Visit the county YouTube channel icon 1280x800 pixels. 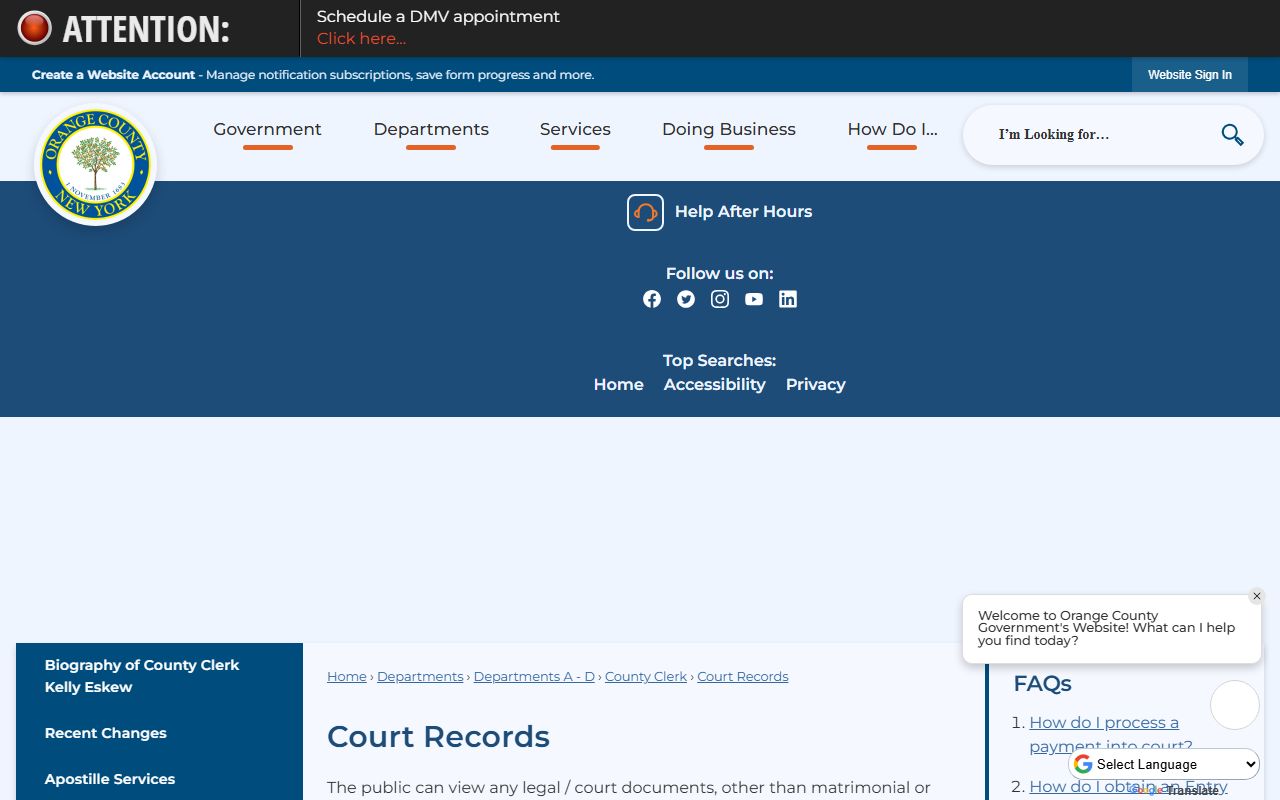tap(754, 299)
